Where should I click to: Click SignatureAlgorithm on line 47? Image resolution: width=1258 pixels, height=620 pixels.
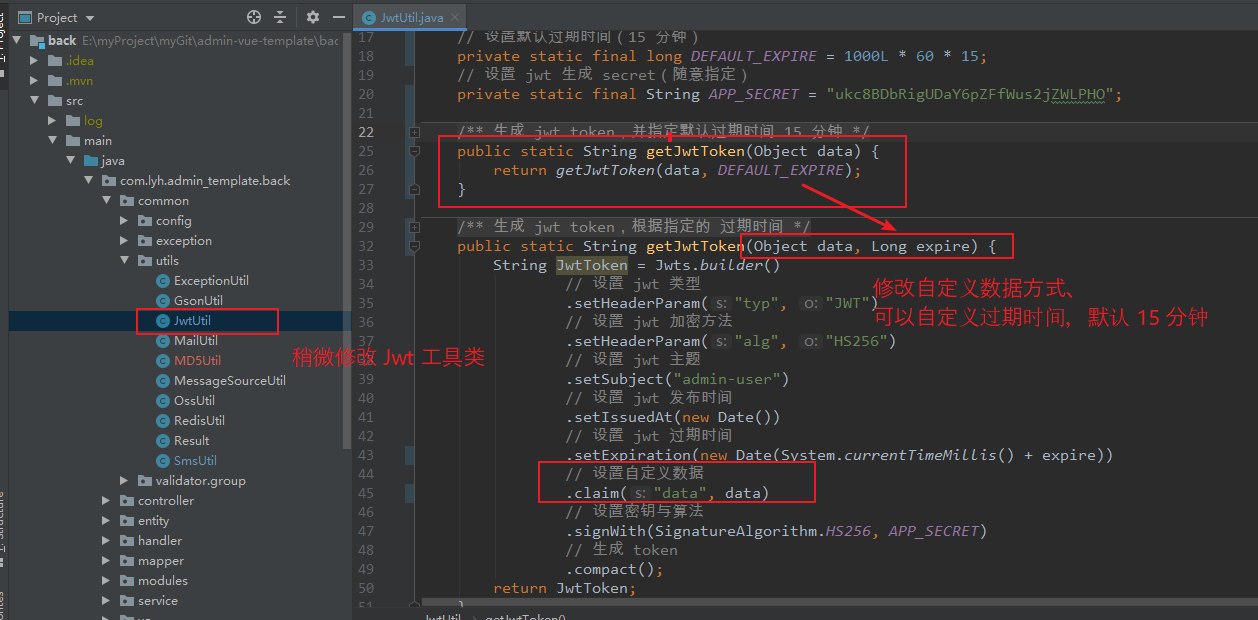(735, 531)
